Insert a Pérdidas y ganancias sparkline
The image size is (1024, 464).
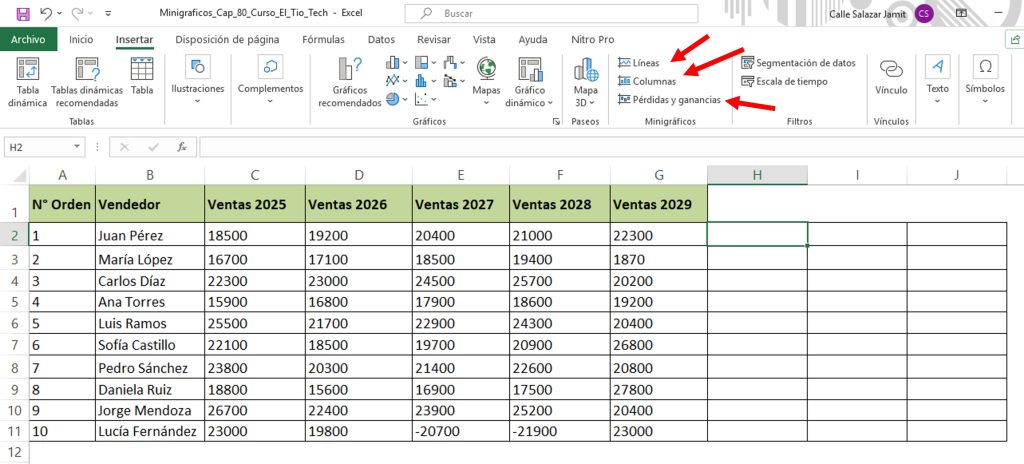(668, 100)
